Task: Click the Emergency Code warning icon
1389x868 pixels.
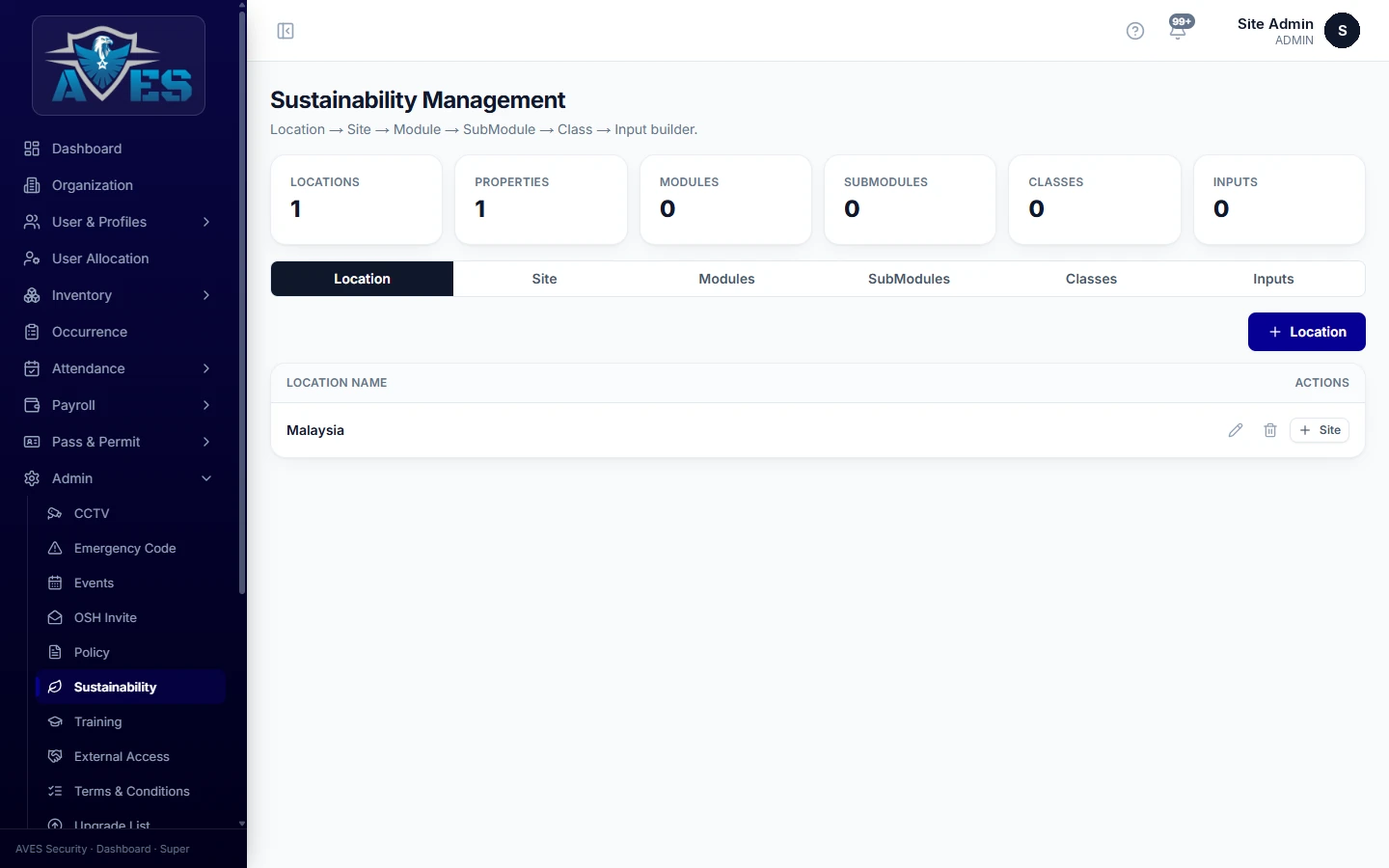Action: point(55,548)
